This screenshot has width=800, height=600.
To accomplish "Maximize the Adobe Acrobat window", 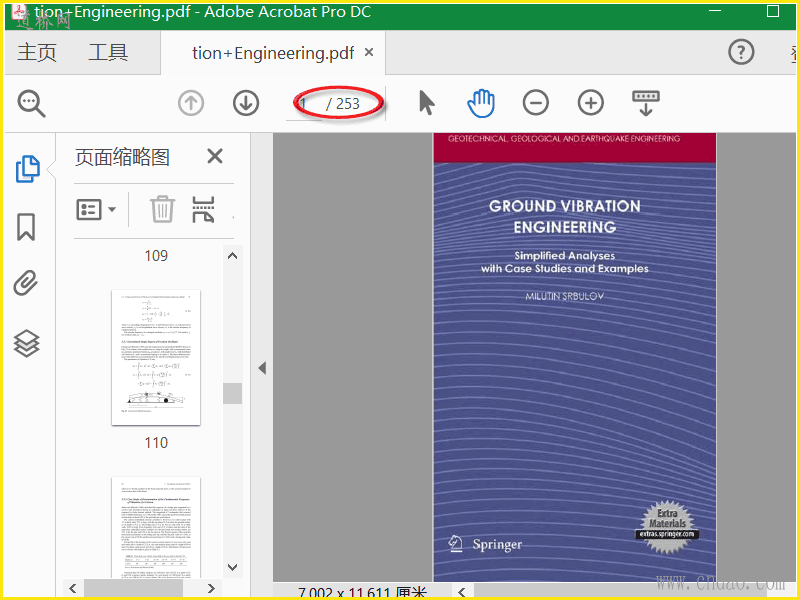I will (x=773, y=11).
